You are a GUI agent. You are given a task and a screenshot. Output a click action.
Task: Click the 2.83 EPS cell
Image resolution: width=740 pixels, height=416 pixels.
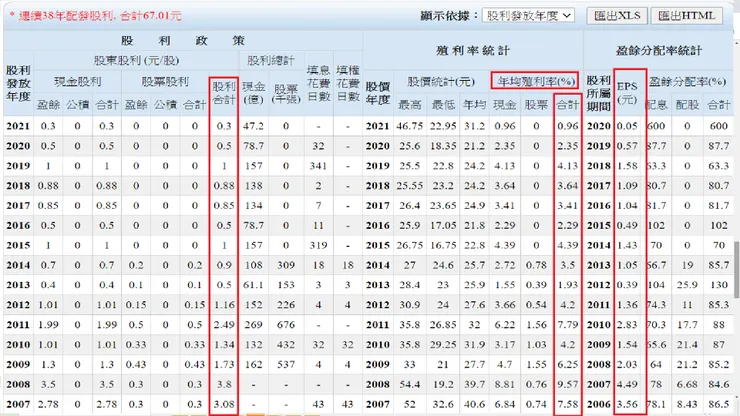(x=627, y=324)
